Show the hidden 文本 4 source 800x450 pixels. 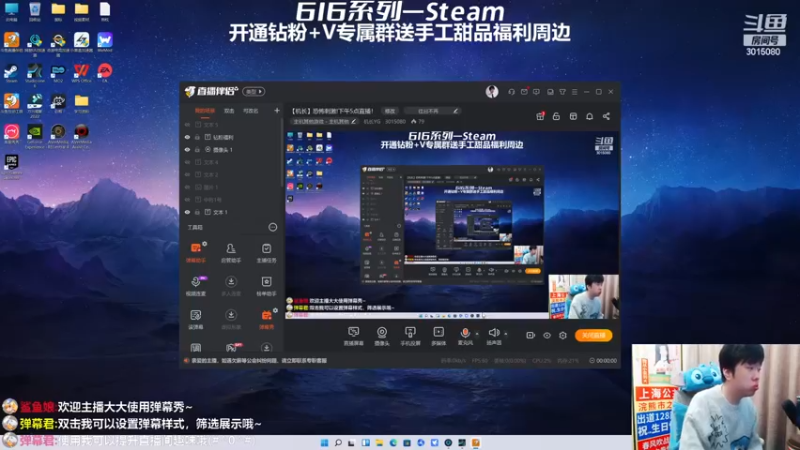[187, 162]
